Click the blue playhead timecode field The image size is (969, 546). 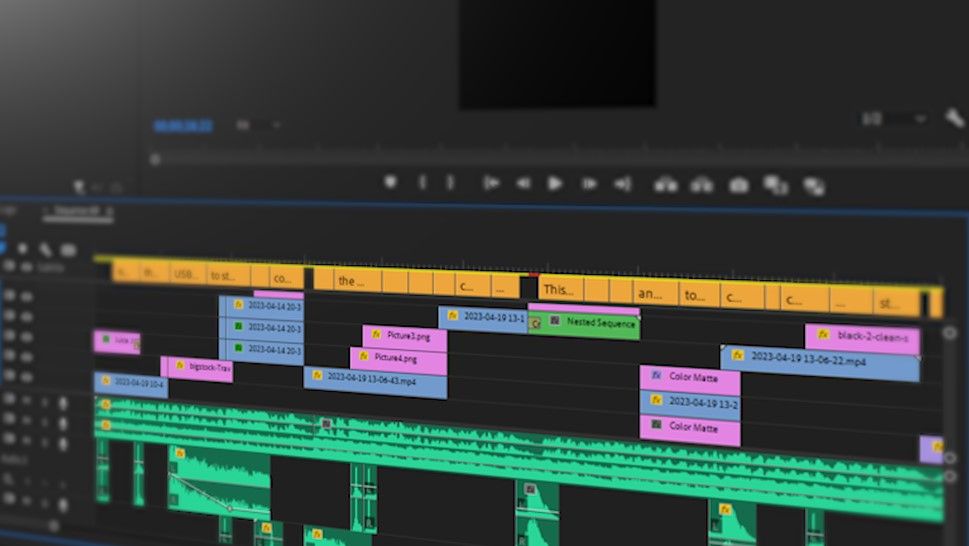point(184,126)
